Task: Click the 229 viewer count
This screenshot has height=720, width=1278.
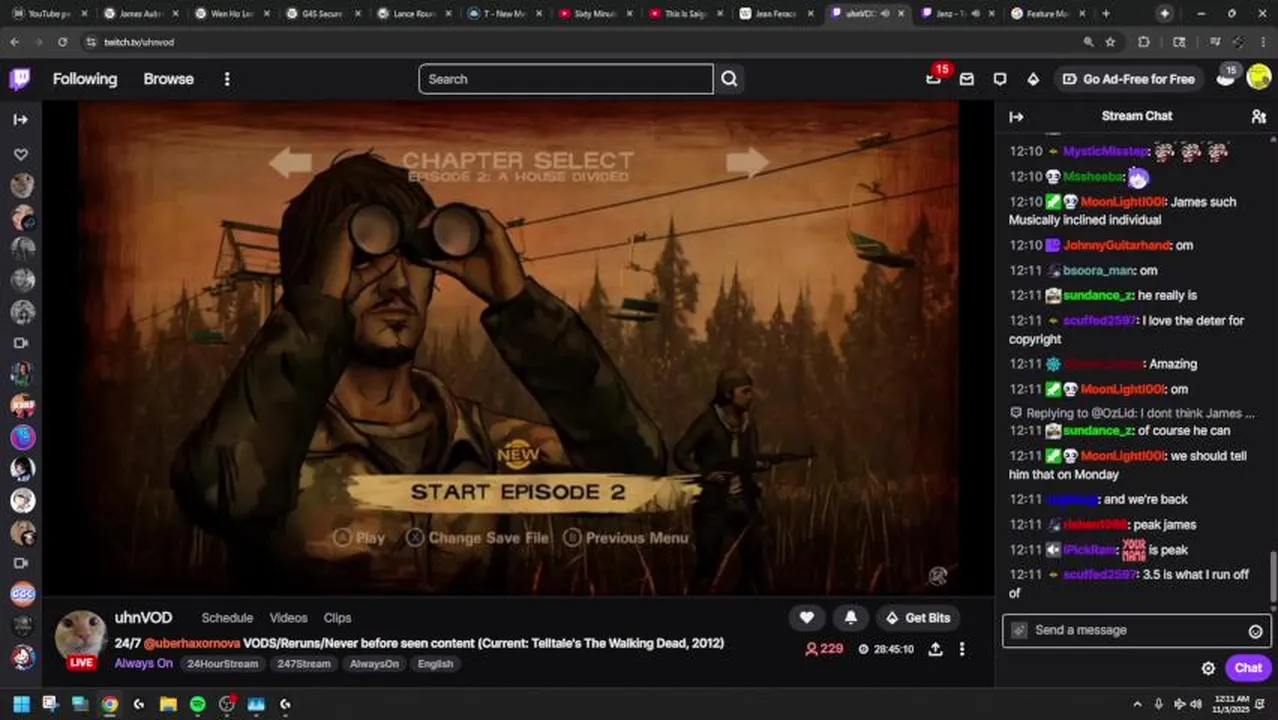Action: (x=824, y=649)
